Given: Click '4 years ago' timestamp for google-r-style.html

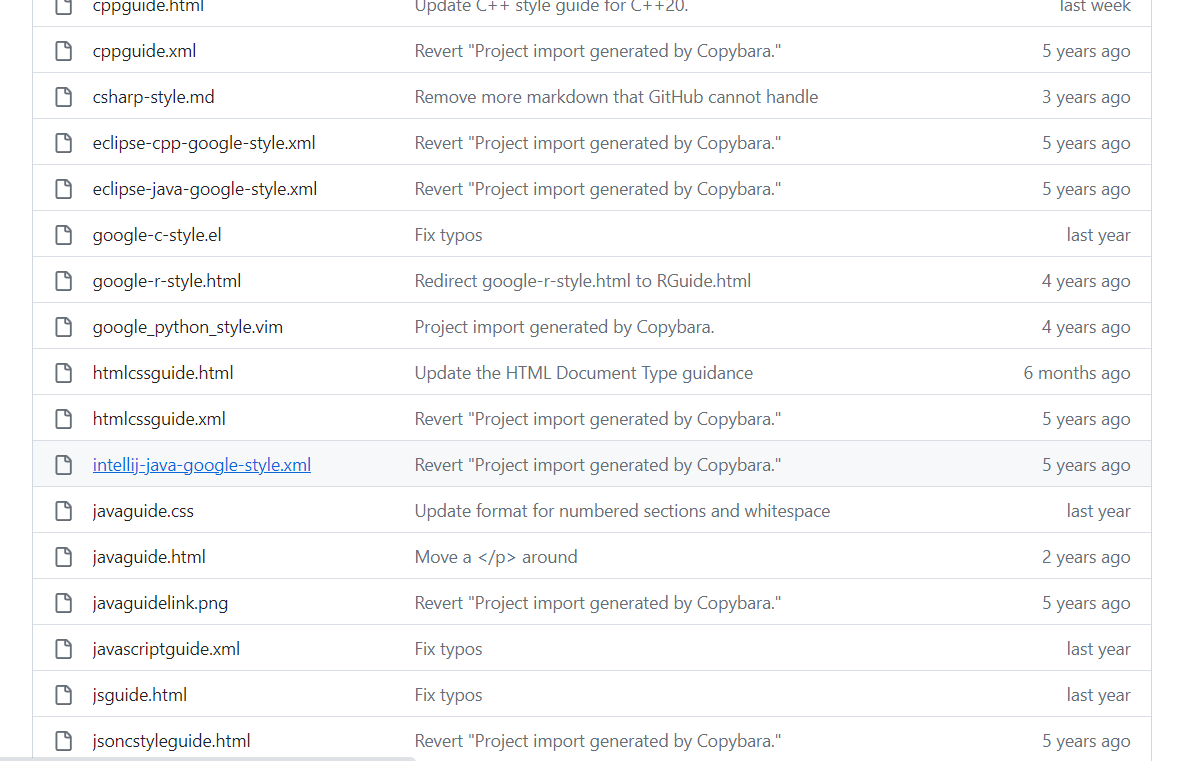Looking at the screenshot, I should pos(1086,281).
